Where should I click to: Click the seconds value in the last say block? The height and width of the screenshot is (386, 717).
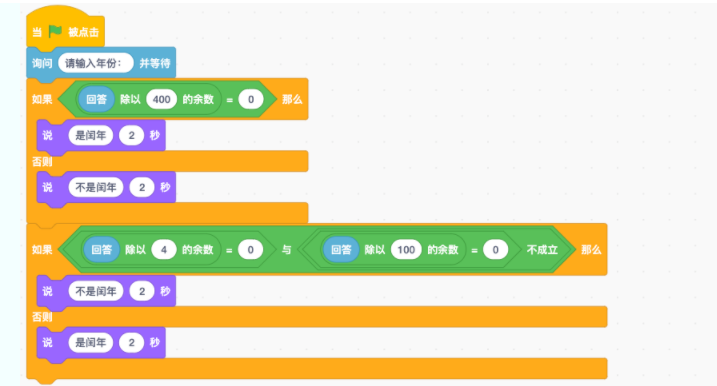tap(132, 343)
